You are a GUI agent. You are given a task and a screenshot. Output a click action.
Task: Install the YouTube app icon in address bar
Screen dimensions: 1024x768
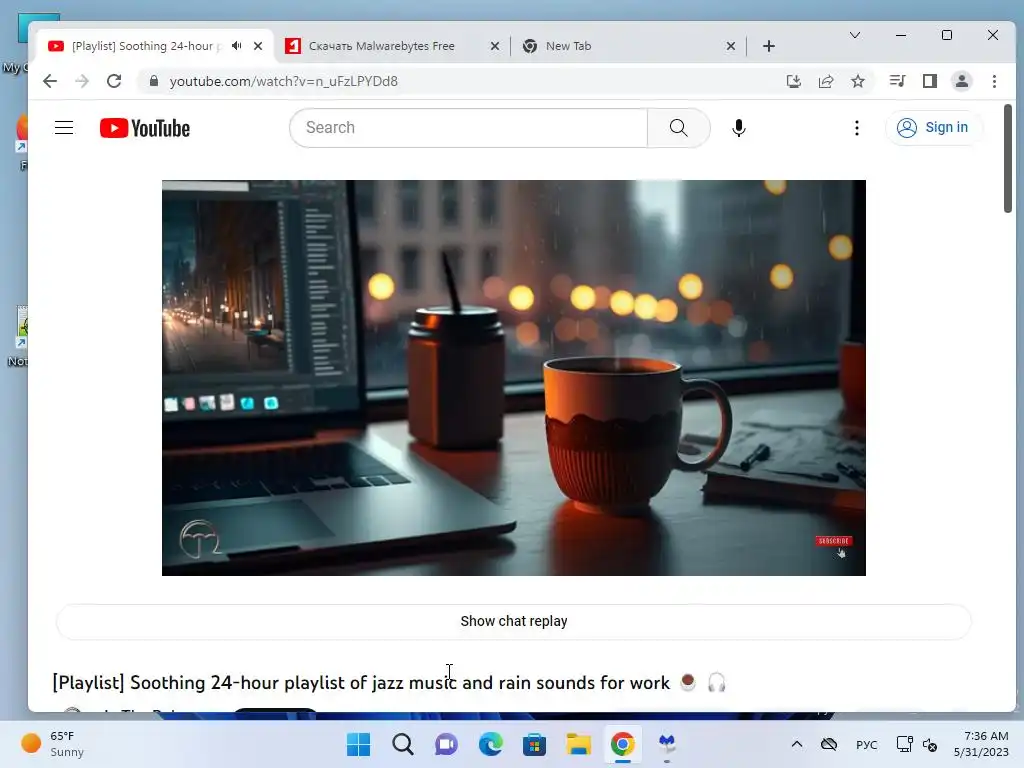point(793,81)
